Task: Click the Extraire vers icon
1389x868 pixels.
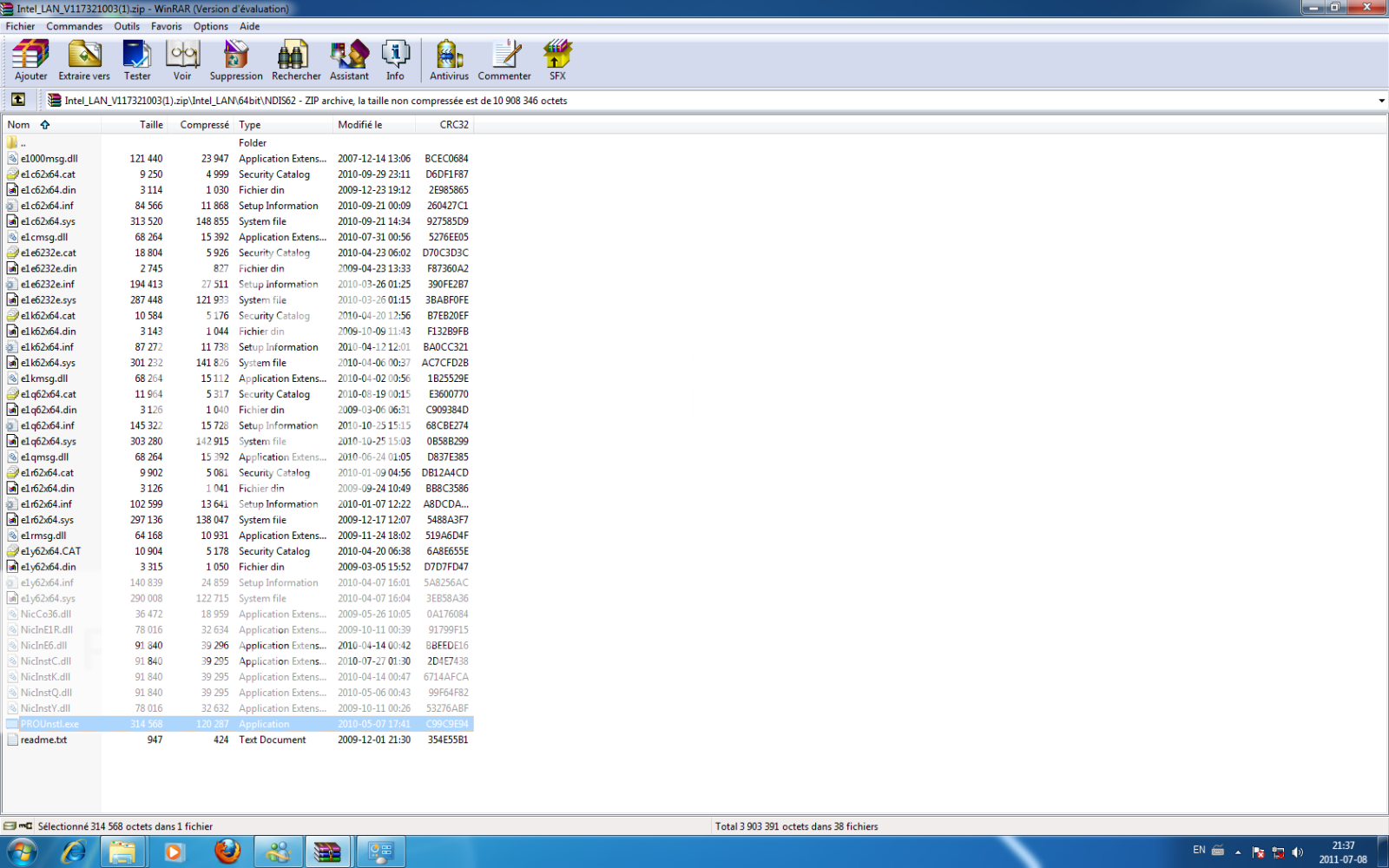Action: 84,60
